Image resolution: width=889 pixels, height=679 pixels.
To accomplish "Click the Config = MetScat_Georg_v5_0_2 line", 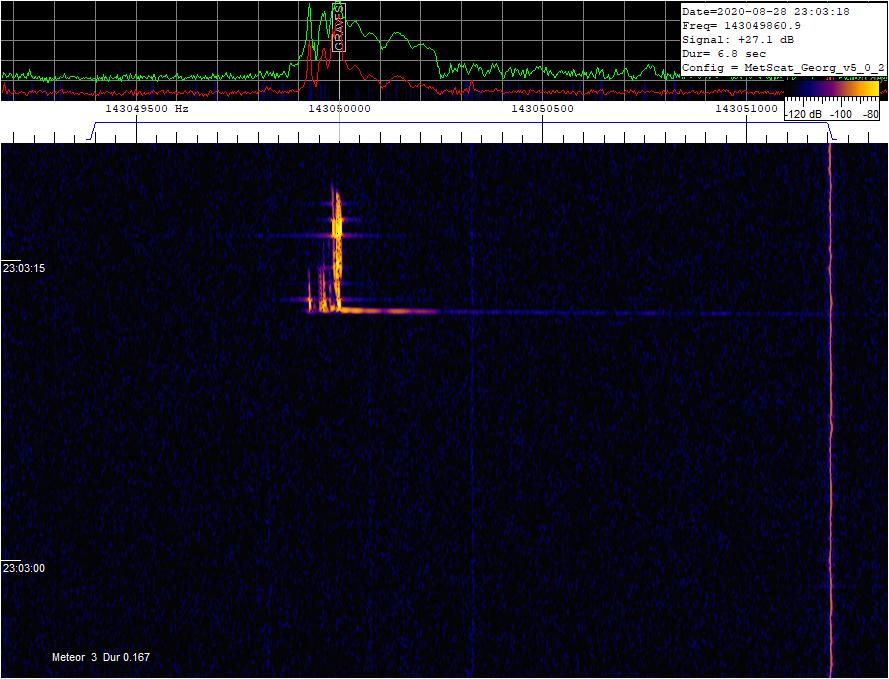I will tap(783, 68).
